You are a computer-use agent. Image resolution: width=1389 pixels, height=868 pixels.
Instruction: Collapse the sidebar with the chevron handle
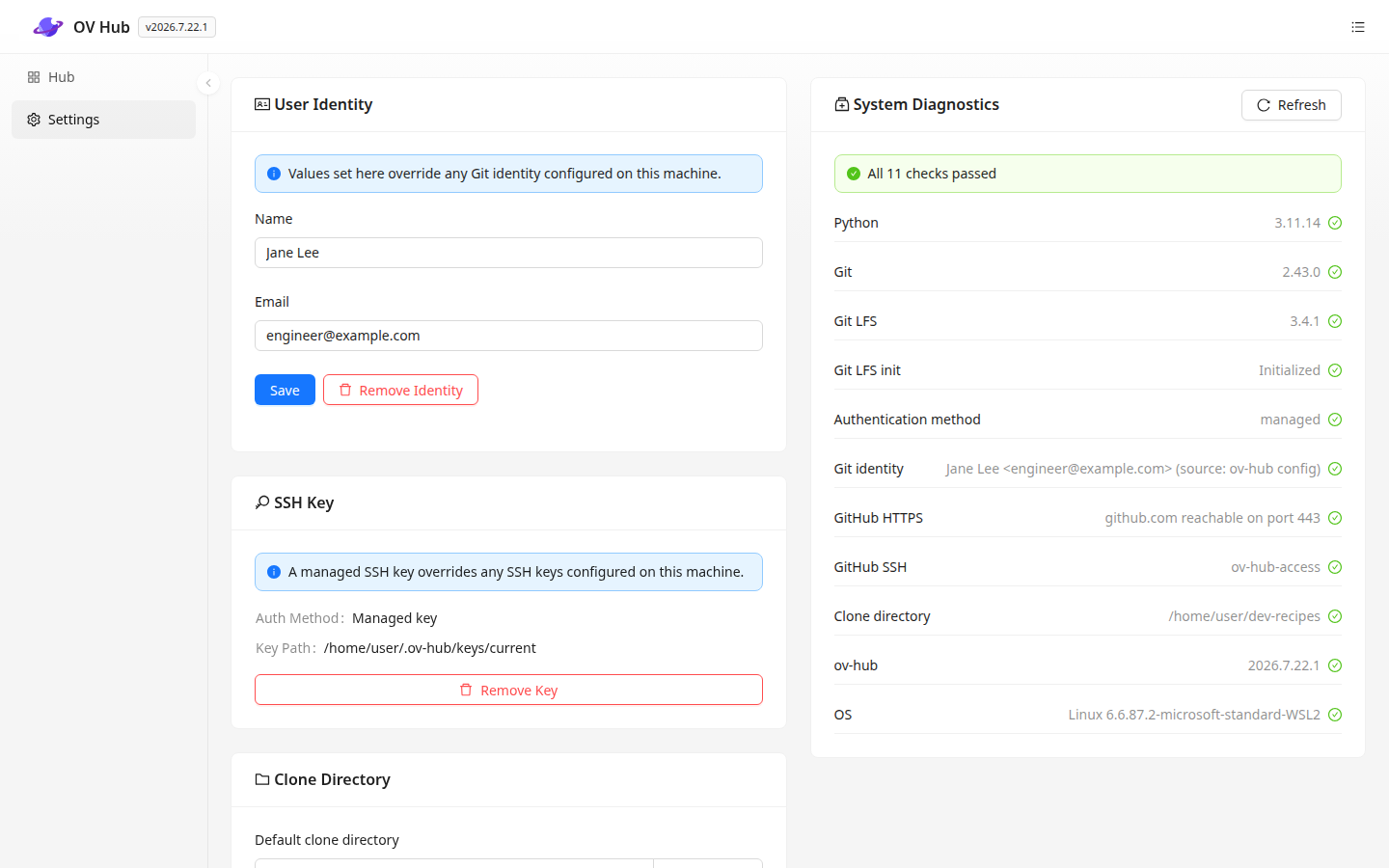click(x=208, y=83)
